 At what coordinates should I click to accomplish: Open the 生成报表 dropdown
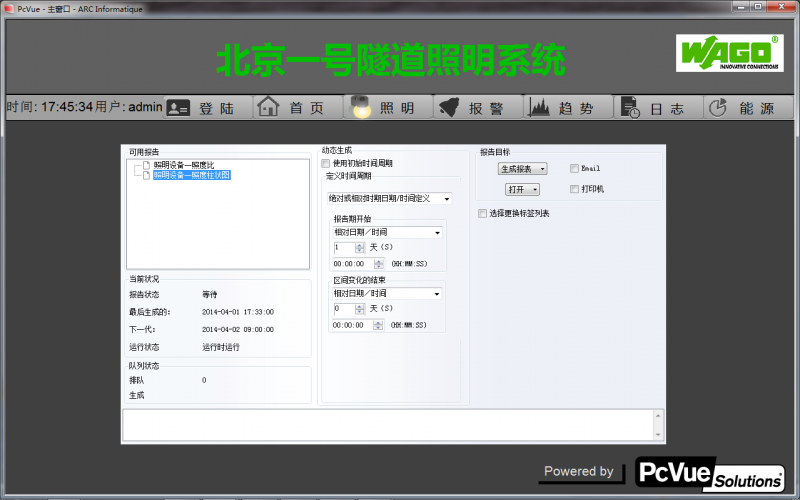[522, 169]
